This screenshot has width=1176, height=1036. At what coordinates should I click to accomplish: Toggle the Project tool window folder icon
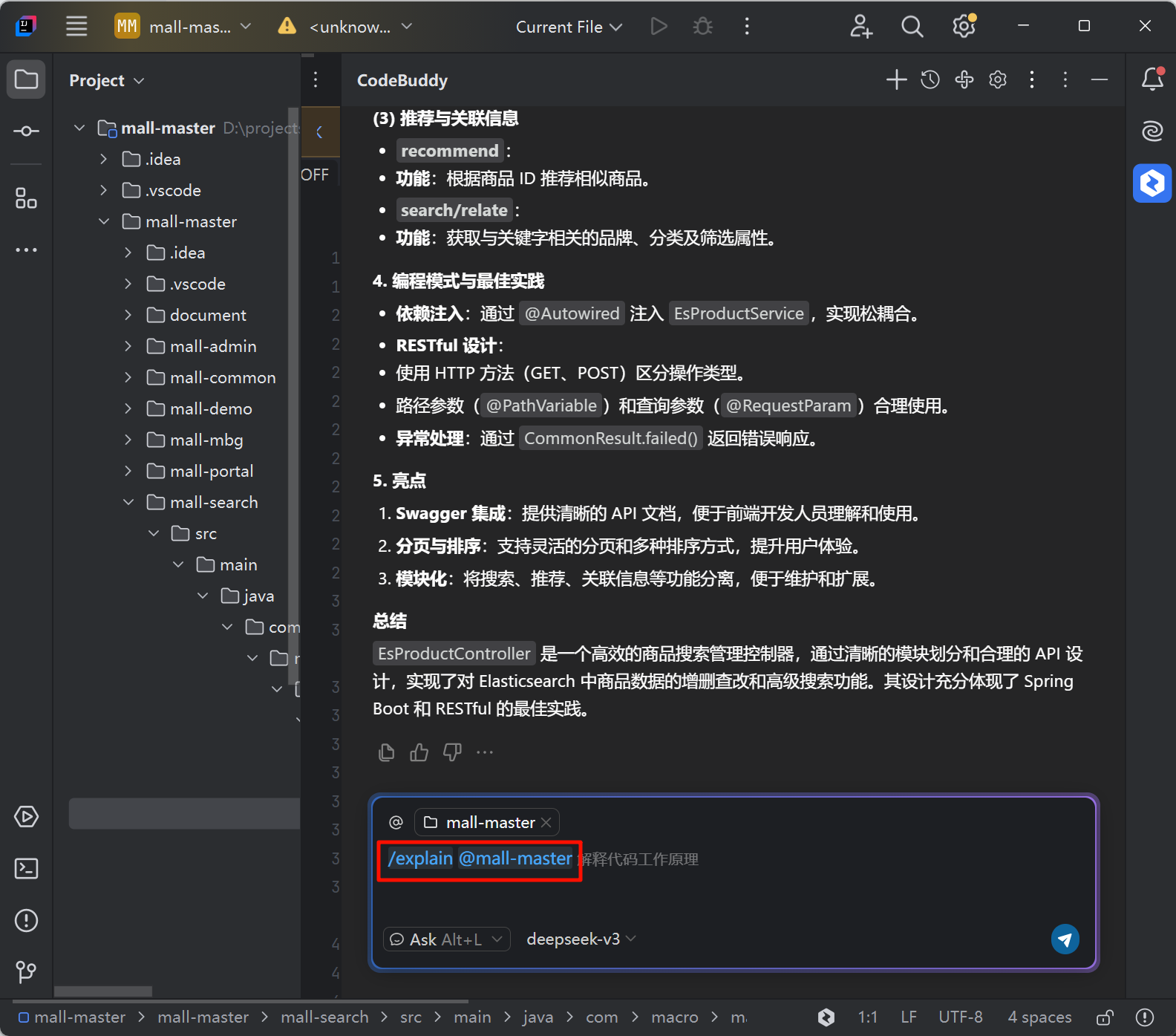[26, 79]
